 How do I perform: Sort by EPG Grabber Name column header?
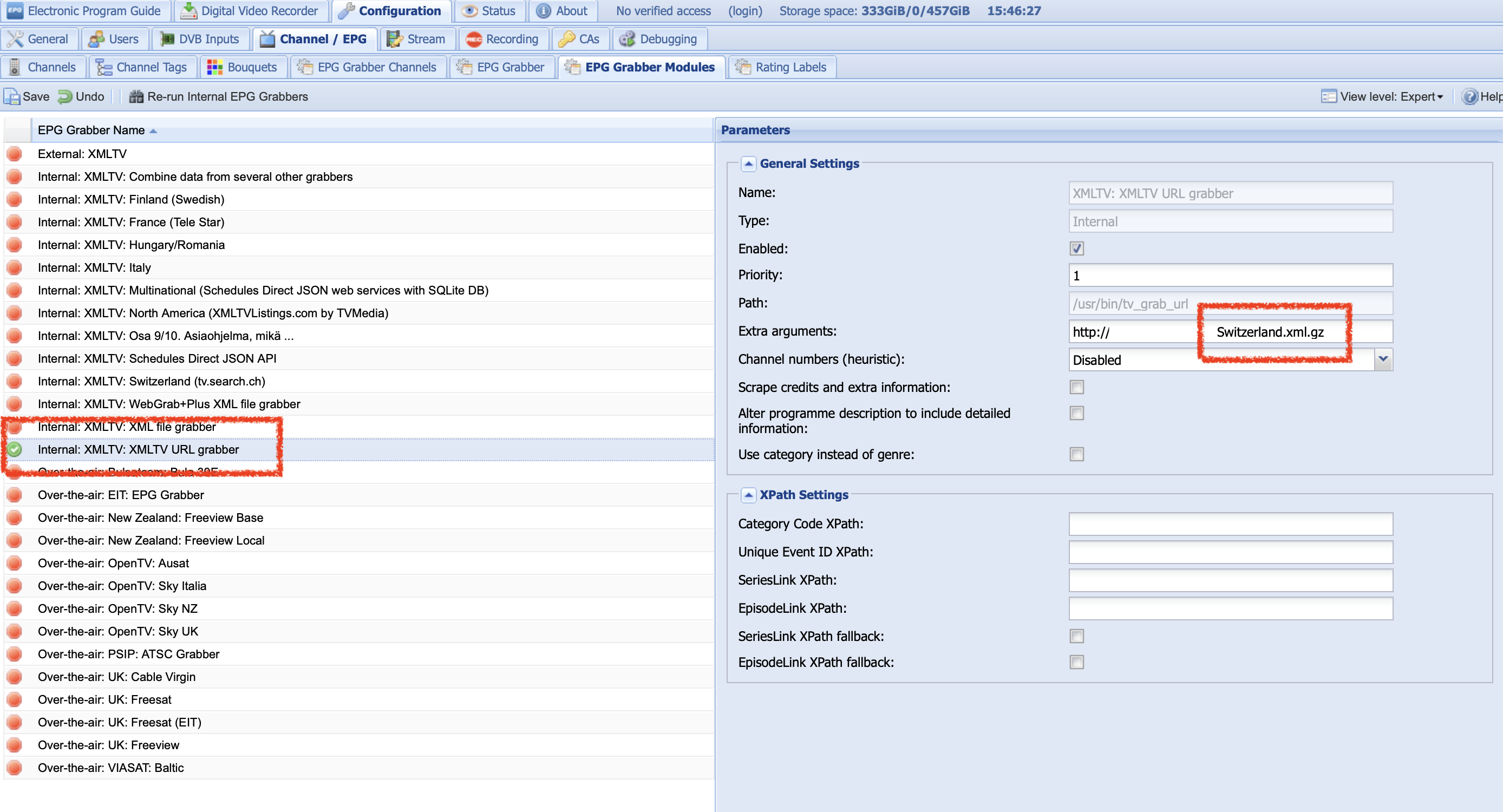[92, 130]
